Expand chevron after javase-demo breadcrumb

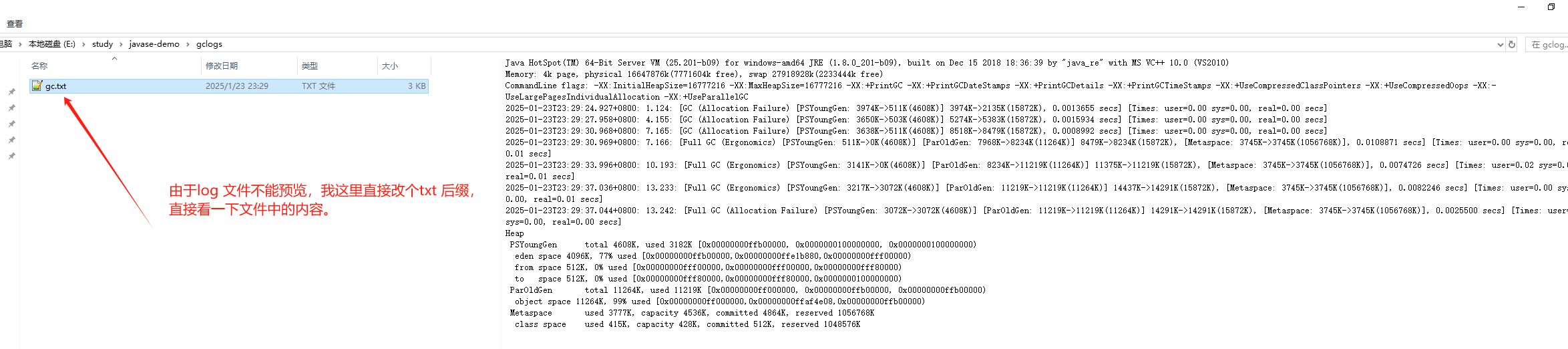[x=188, y=44]
